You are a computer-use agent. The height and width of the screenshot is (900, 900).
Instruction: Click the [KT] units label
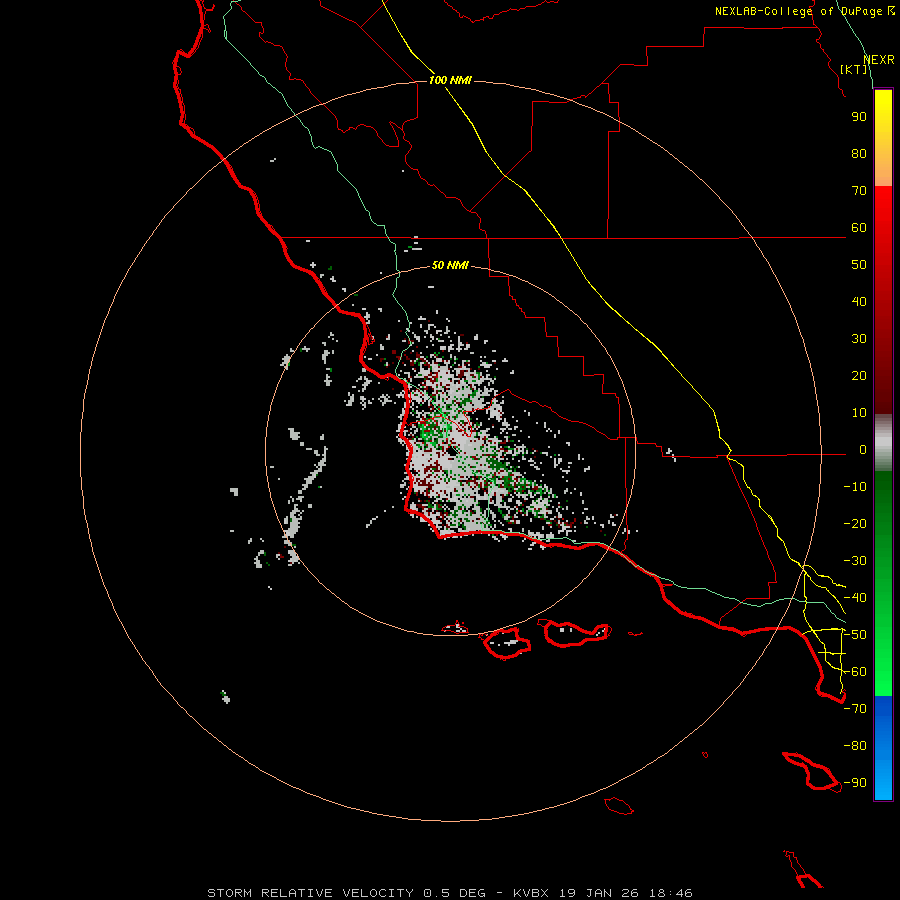pos(854,69)
